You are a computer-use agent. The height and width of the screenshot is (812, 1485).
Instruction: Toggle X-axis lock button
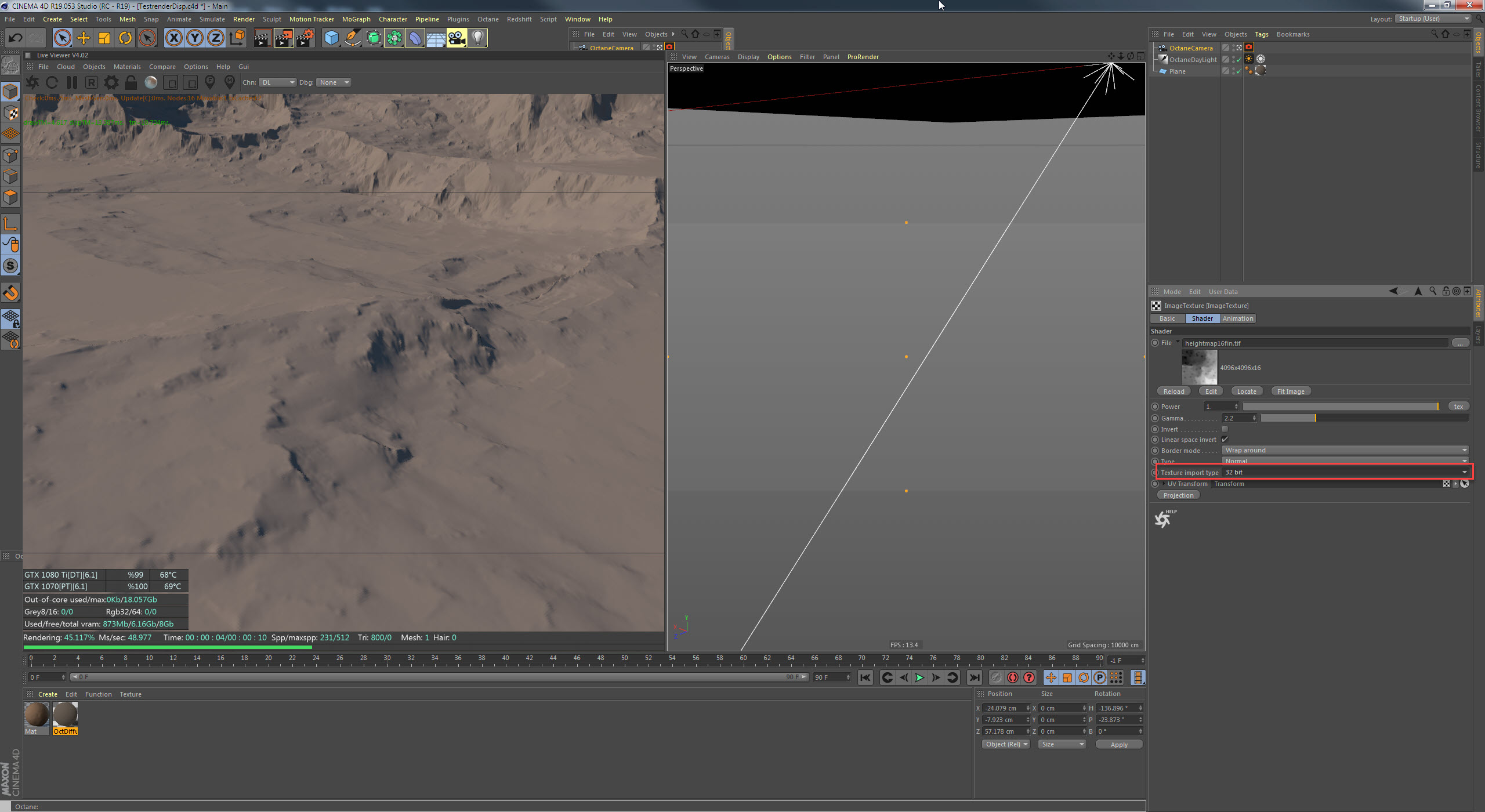[173, 38]
